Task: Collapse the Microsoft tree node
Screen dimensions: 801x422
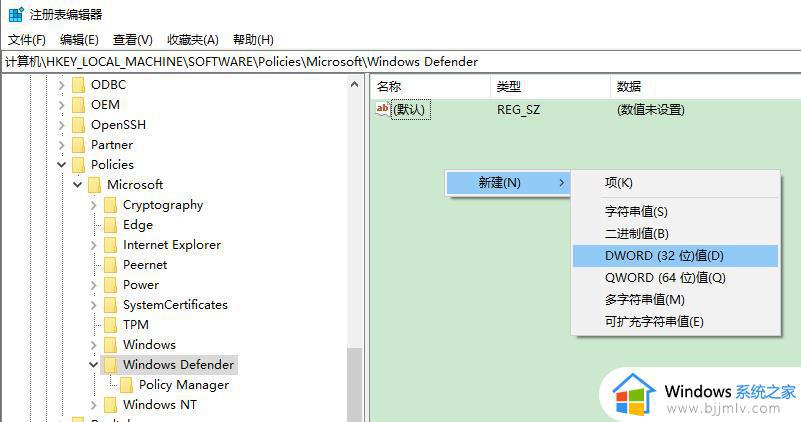Action: click(78, 184)
